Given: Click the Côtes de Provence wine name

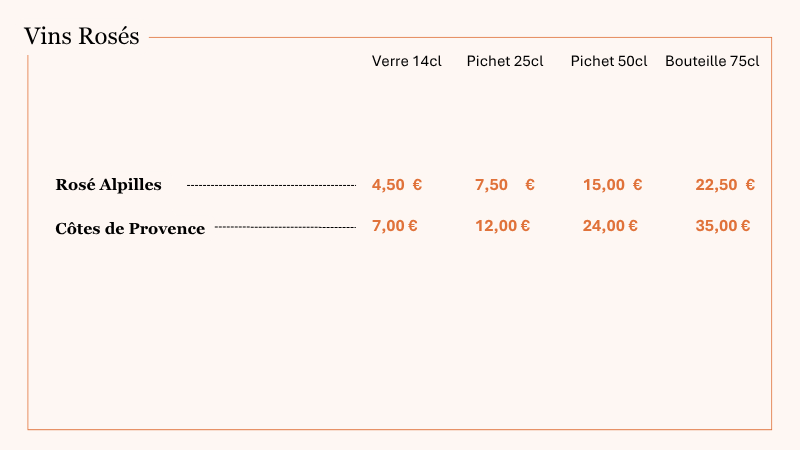Looking at the screenshot, I should pos(130,229).
